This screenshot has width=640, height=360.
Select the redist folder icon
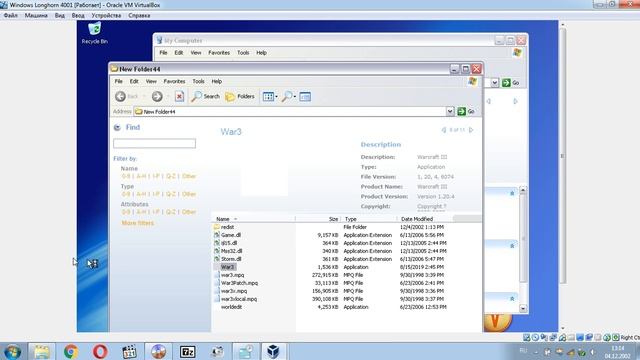tap(217, 227)
